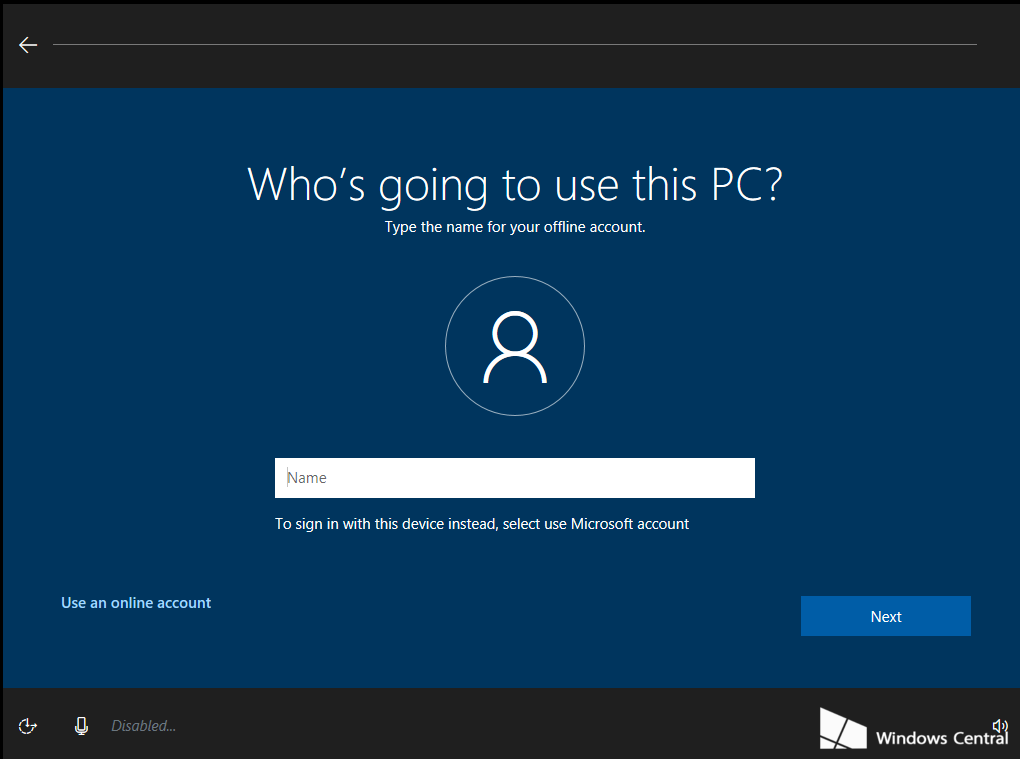Select the Use an online account link

(136, 603)
